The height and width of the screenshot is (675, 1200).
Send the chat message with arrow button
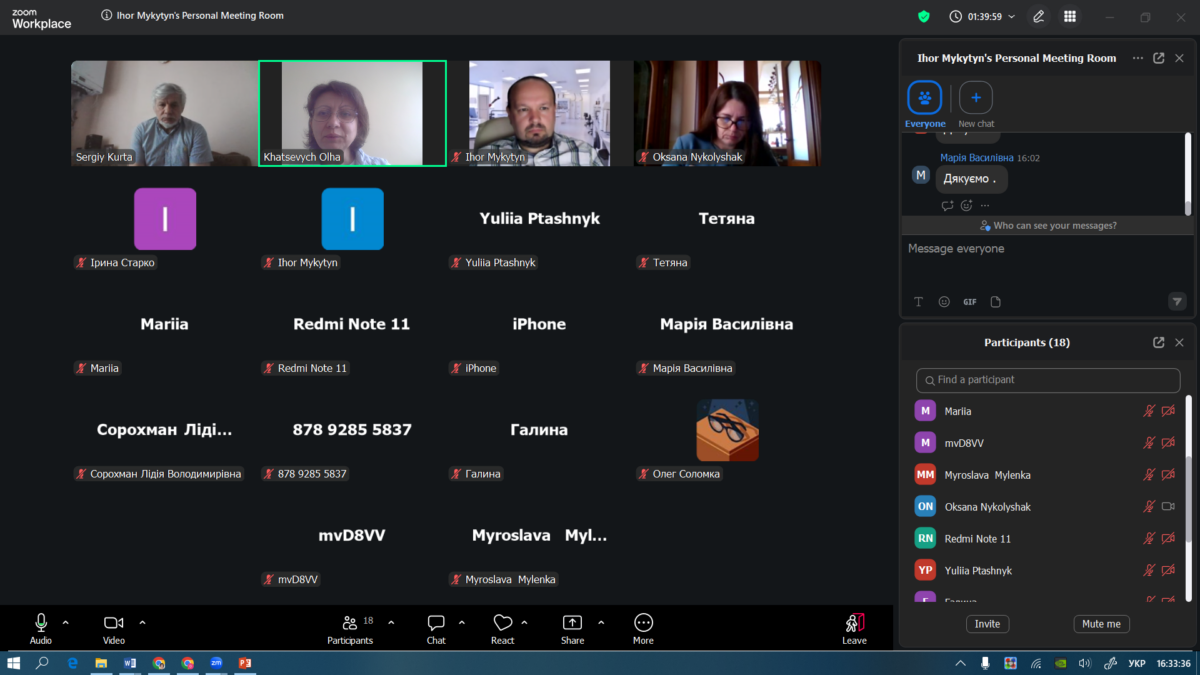pyautogui.click(x=1177, y=301)
